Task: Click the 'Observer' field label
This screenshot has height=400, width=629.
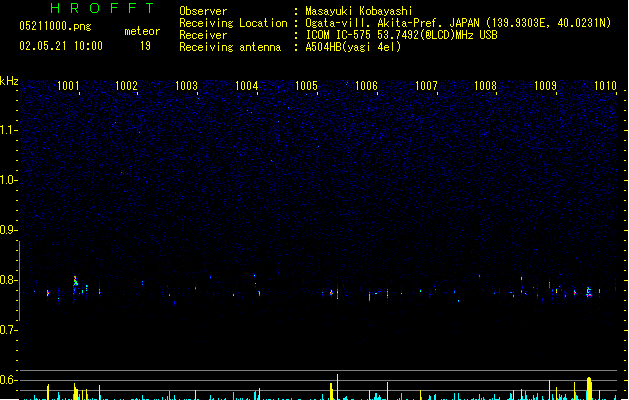Action: click(x=203, y=11)
